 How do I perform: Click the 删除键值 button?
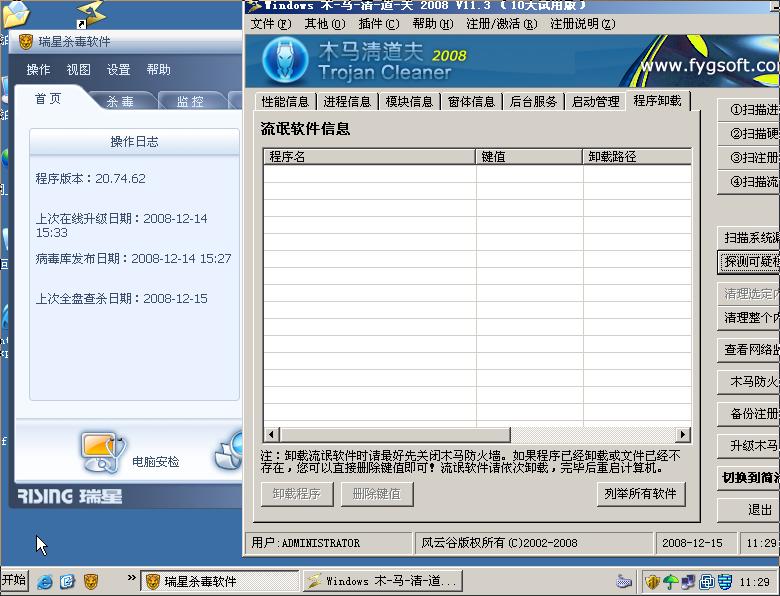(377, 494)
